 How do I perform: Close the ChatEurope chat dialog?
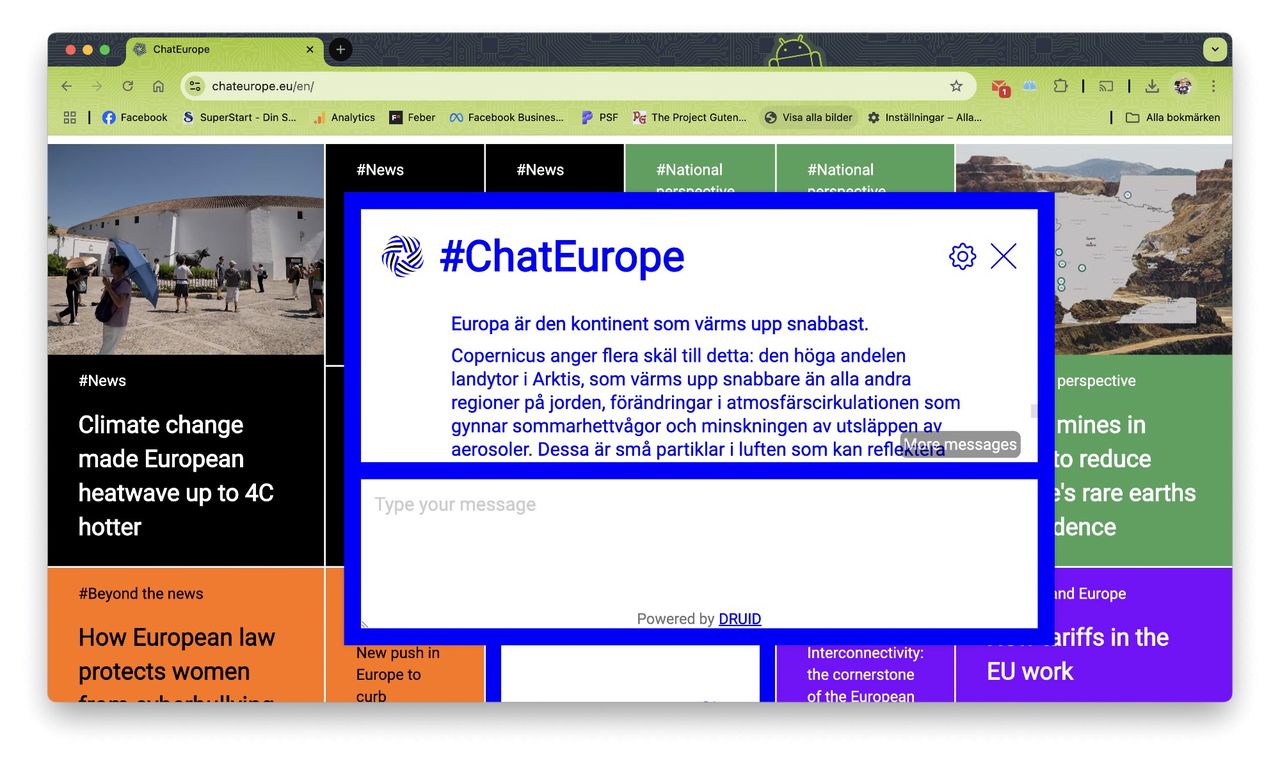1003,256
